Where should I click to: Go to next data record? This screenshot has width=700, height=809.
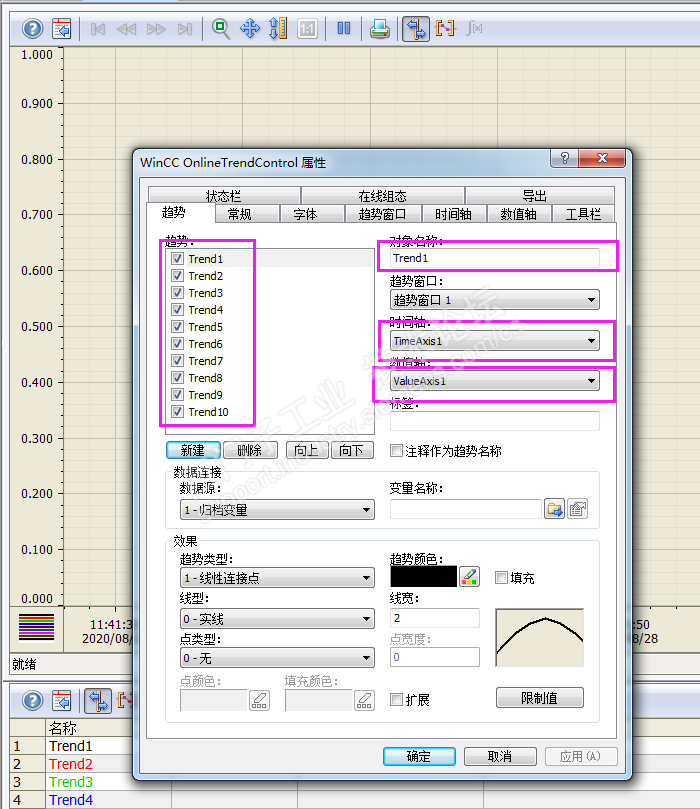point(156,29)
